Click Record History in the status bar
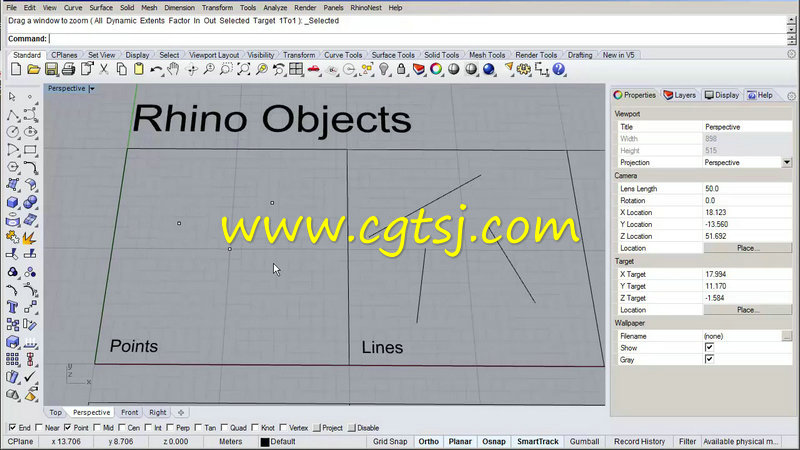The image size is (800, 450). point(639,441)
